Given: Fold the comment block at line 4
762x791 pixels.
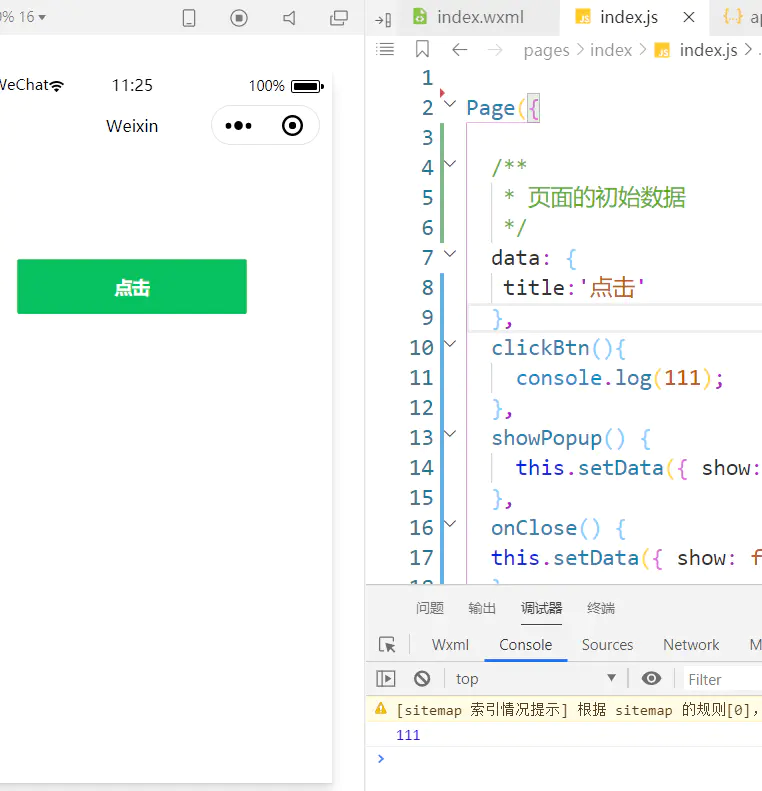Looking at the screenshot, I should tap(450, 163).
